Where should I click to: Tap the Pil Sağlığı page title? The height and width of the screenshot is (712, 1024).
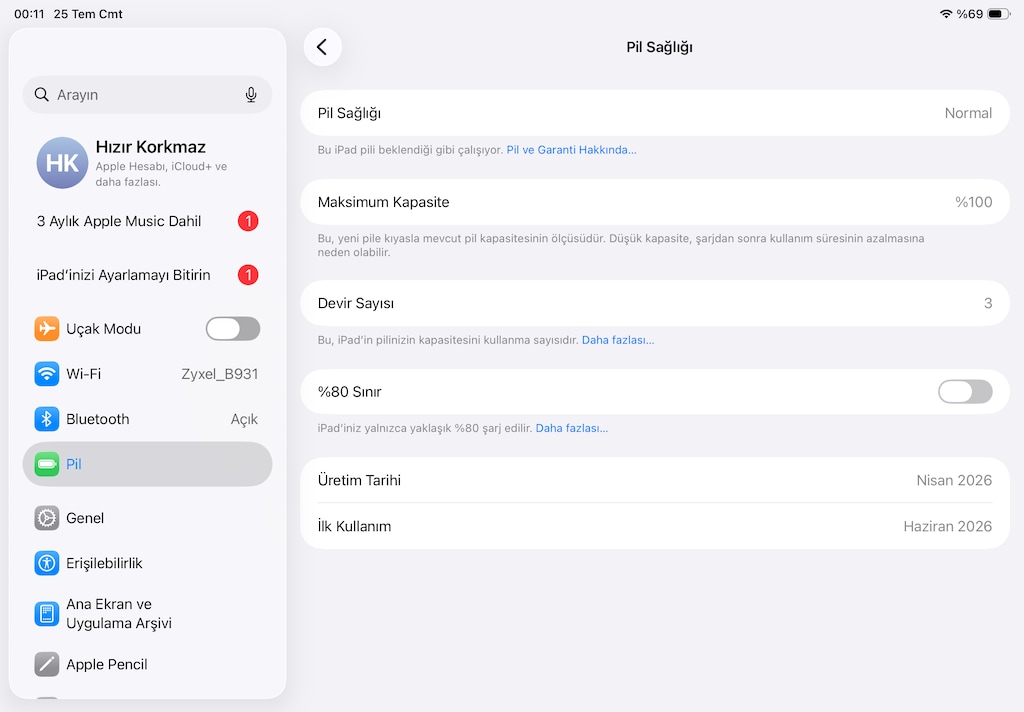coord(659,47)
